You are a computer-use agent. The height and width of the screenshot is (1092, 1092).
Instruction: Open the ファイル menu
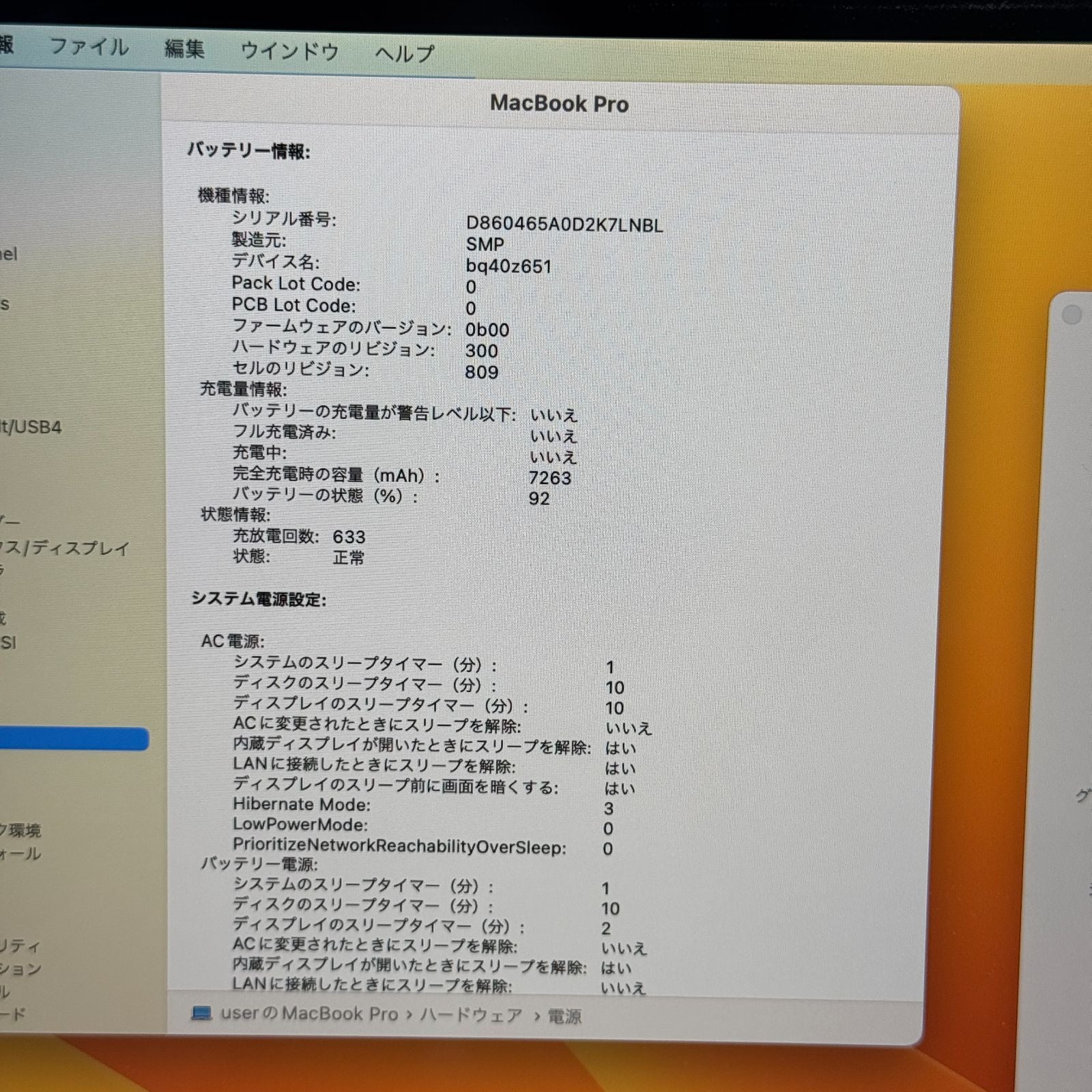(x=89, y=47)
